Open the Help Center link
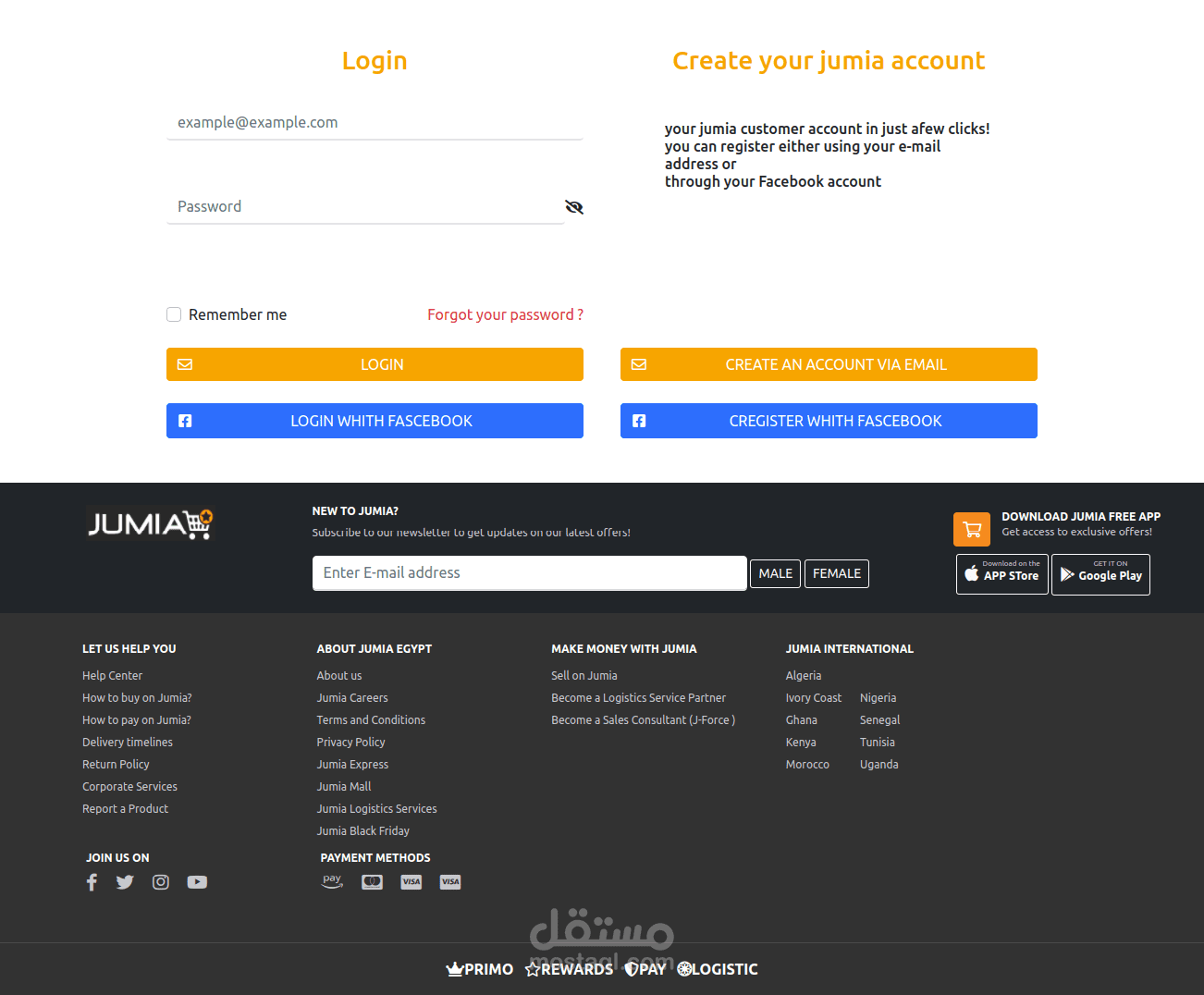The image size is (1204, 995). pos(112,676)
